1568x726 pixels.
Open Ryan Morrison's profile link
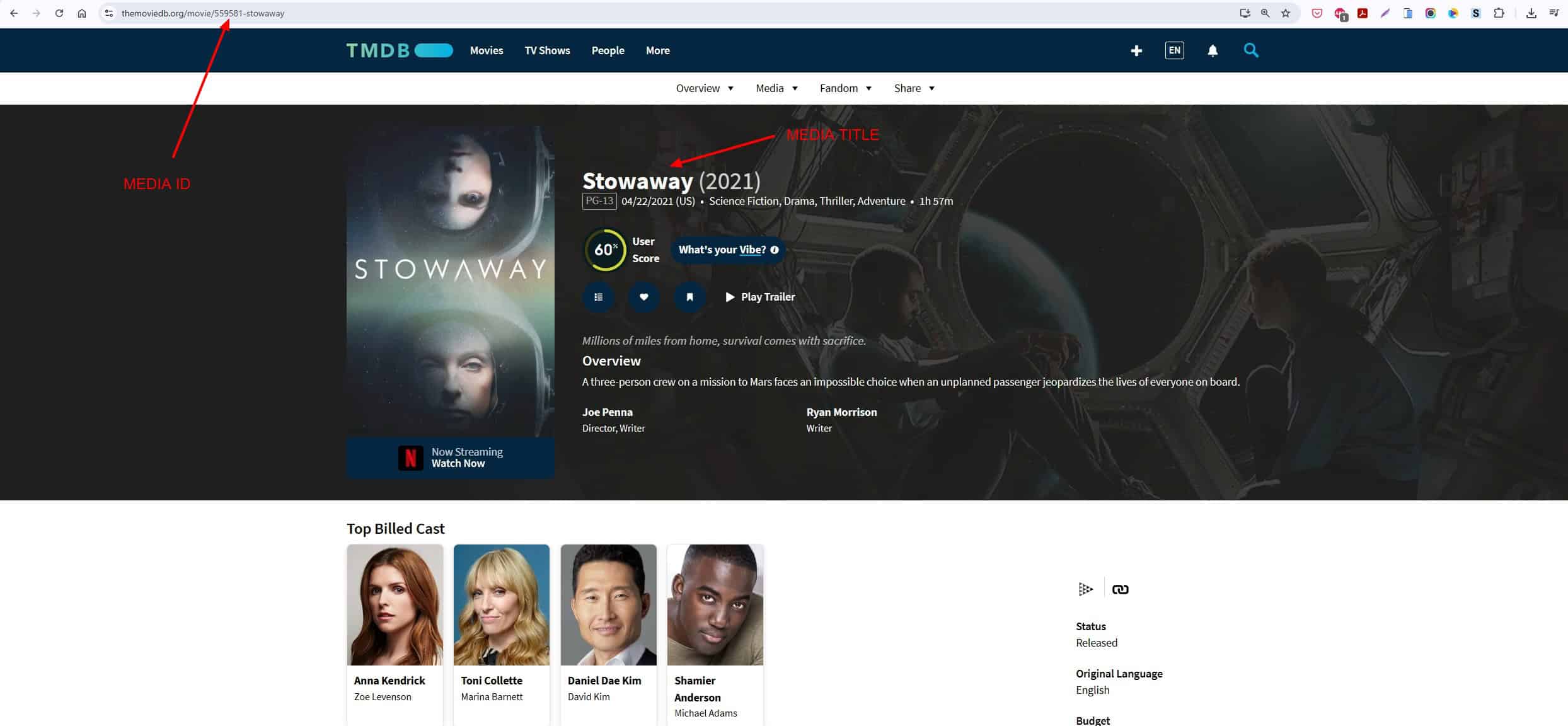pyautogui.click(x=841, y=412)
